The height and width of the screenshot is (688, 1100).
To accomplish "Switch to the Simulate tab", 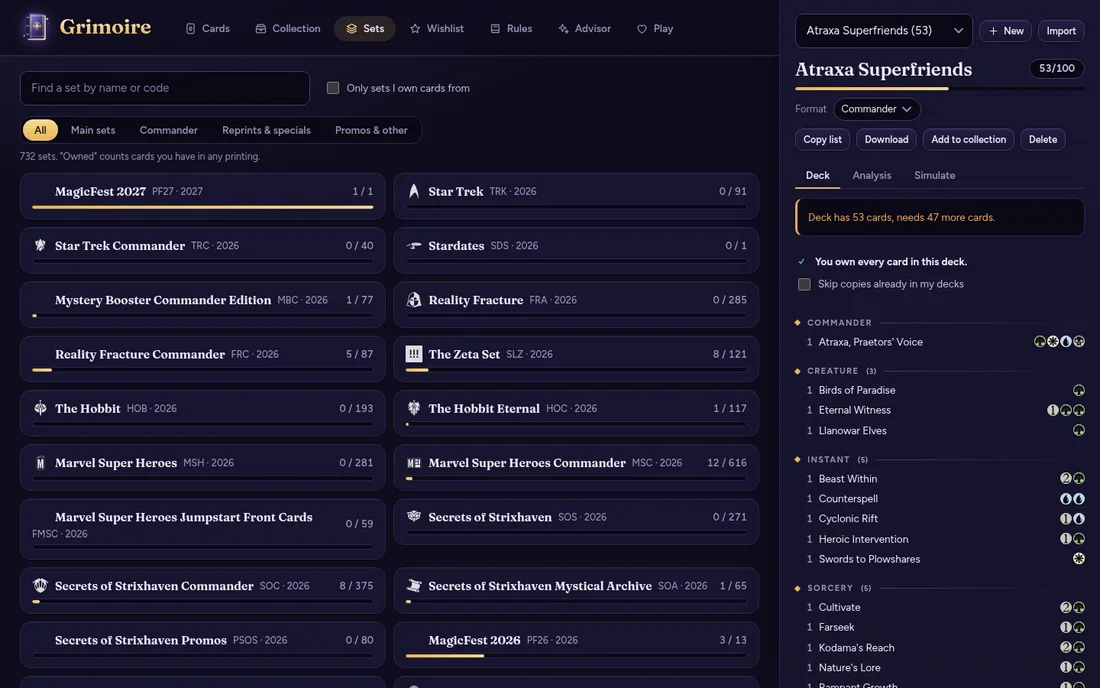I will pyautogui.click(x=934, y=175).
